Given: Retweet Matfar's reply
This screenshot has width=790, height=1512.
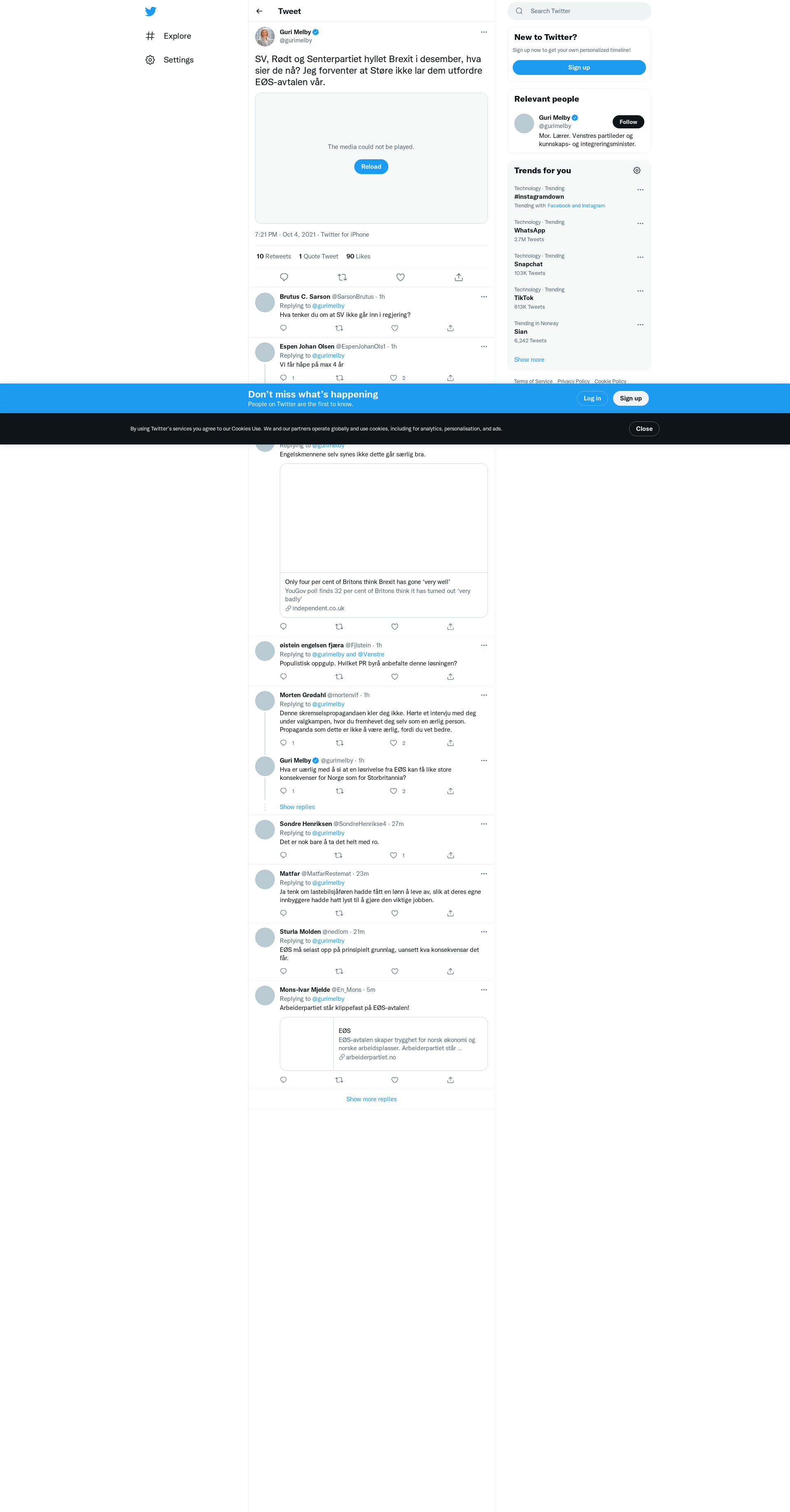Looking at the screenshot, I should coord(339,913).
